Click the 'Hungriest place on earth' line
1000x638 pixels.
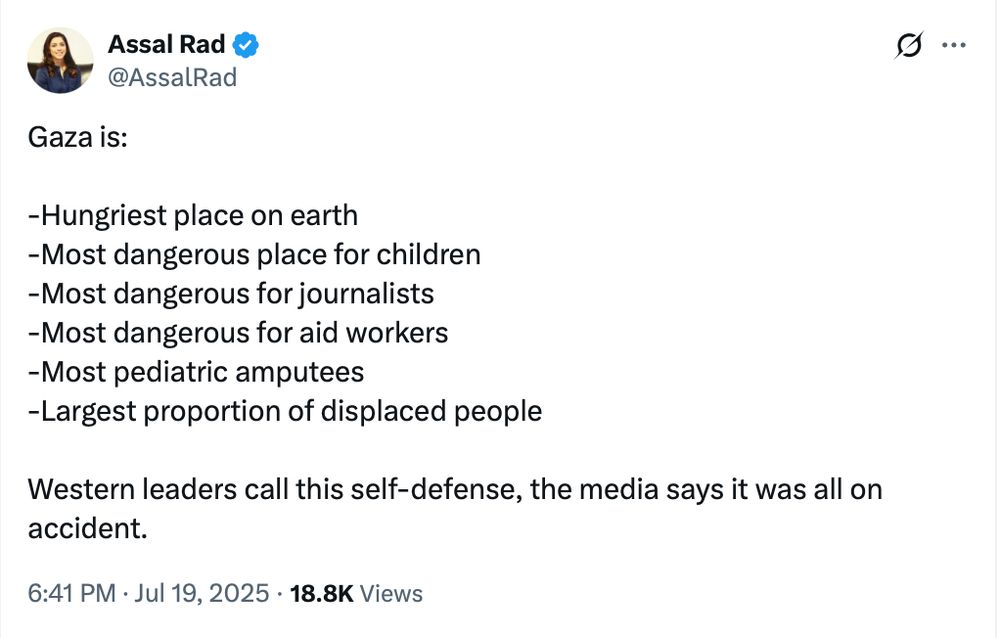pyautogui.click(x=193, y=216)
